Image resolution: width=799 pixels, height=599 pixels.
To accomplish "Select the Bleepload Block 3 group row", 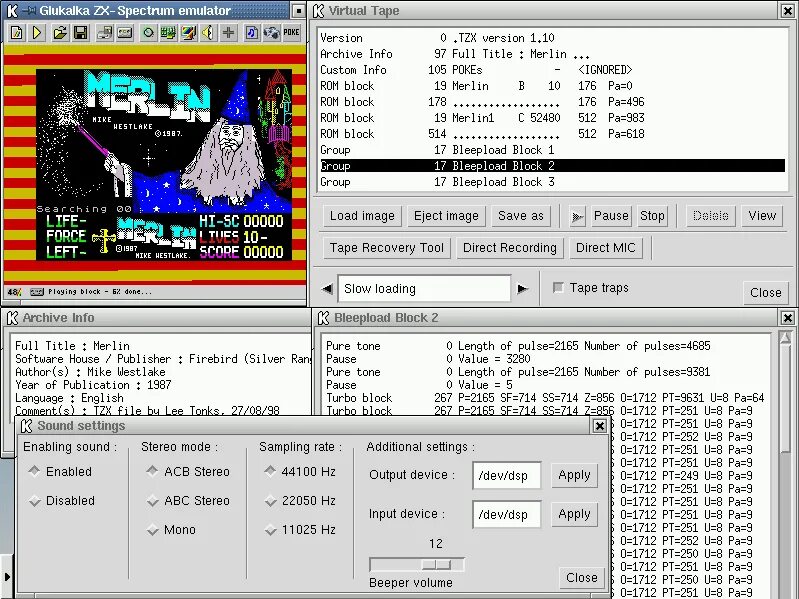I will click(552, 182).
